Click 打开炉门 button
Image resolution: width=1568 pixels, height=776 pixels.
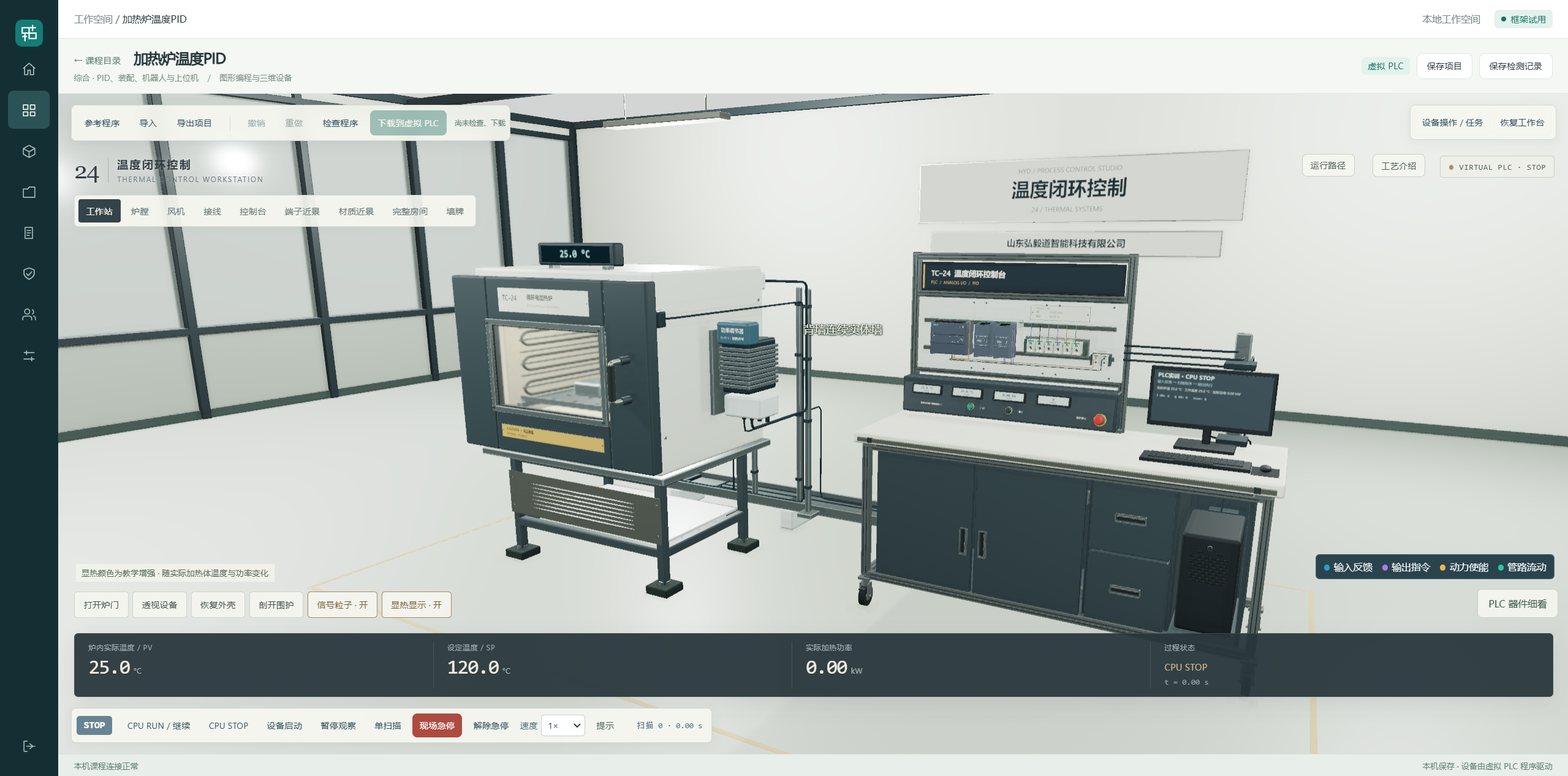coord(101,605)
